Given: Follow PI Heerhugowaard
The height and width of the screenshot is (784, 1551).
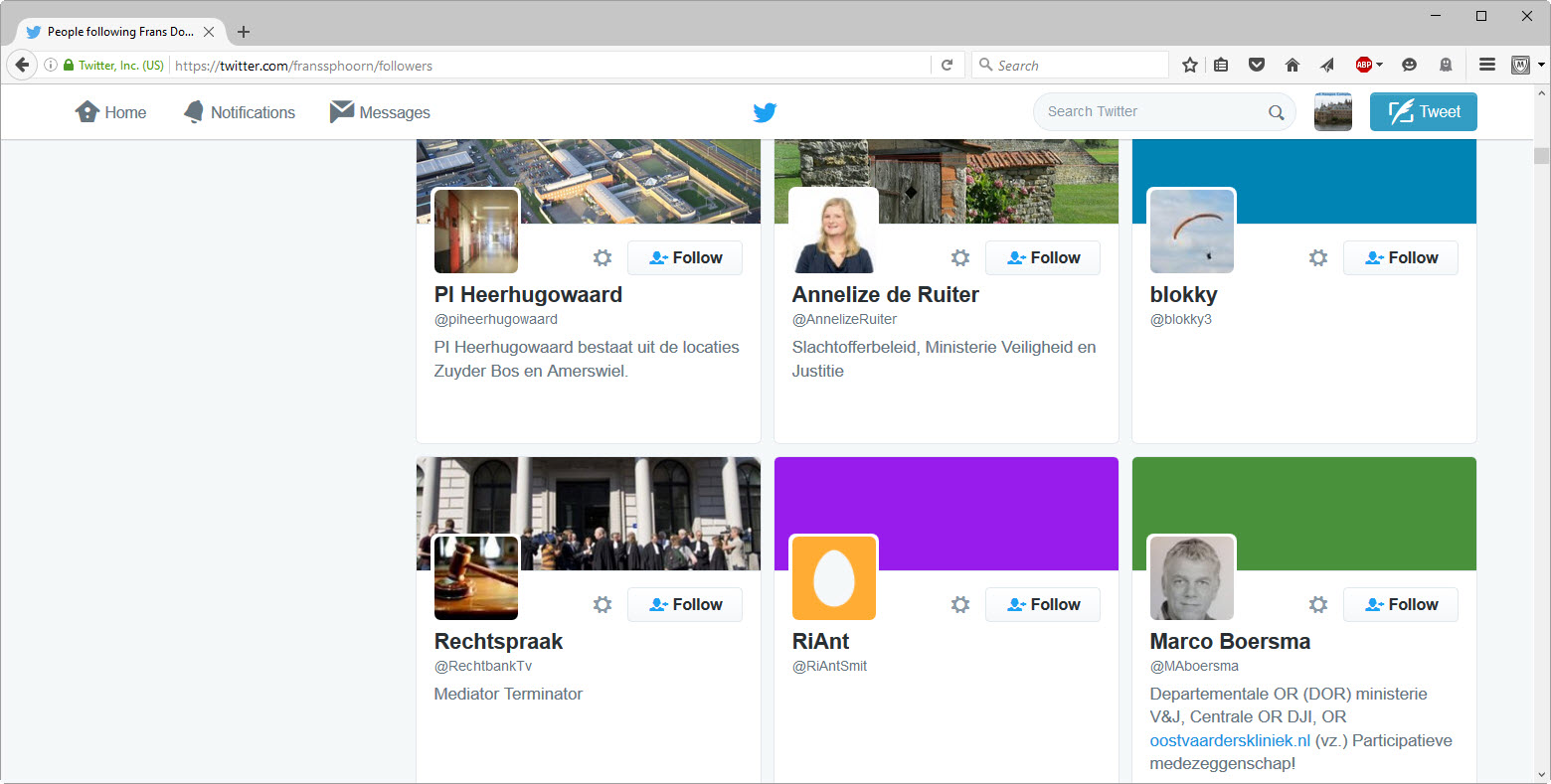Looking at the screenshot, I should [685, 258].
